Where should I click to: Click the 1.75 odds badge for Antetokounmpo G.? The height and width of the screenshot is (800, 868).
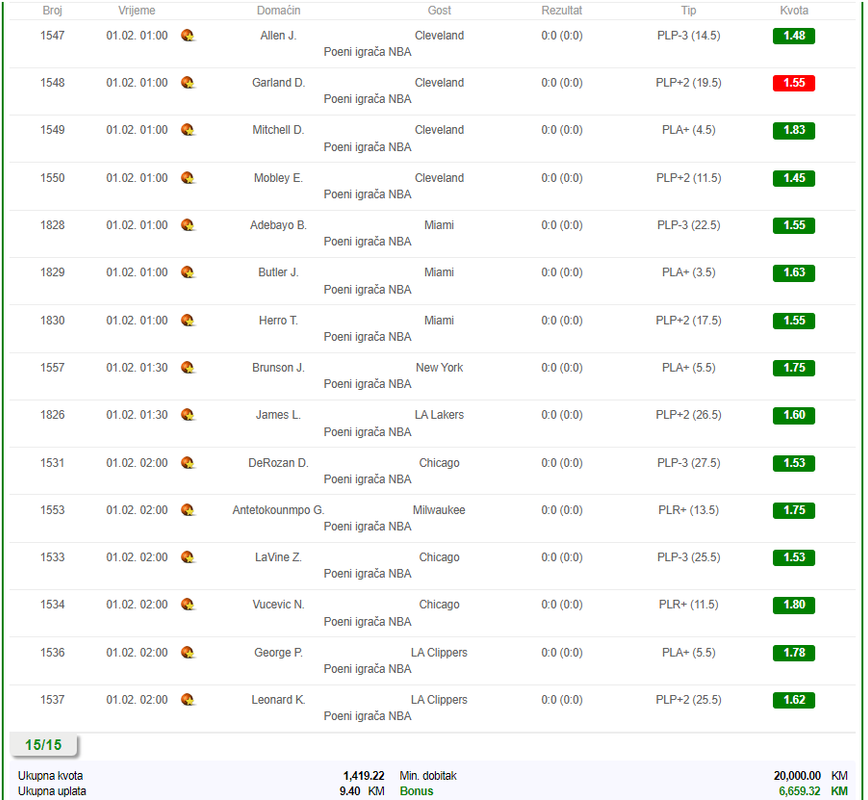point(794,510)
